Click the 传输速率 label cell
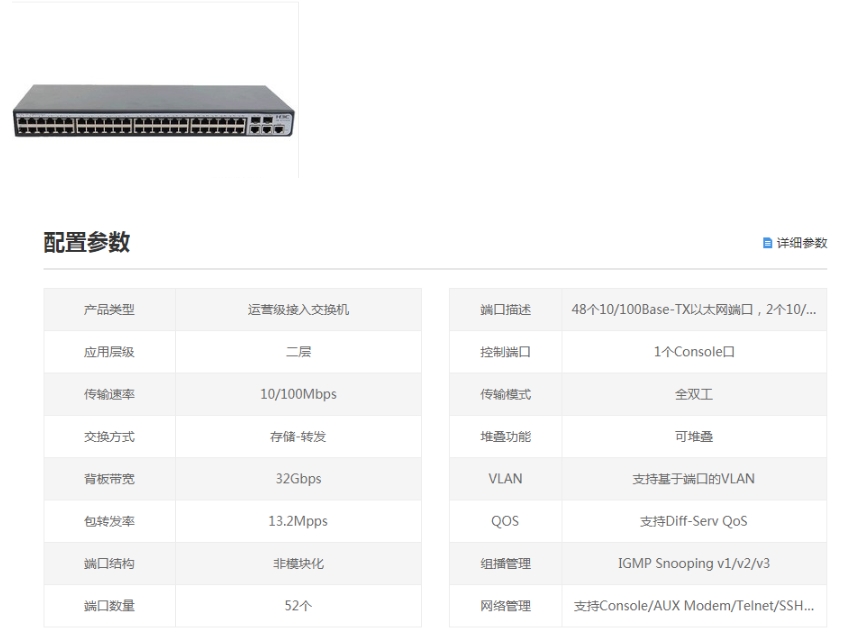The height and width of the screenshot is (637, 845). (x=109, y=394)
